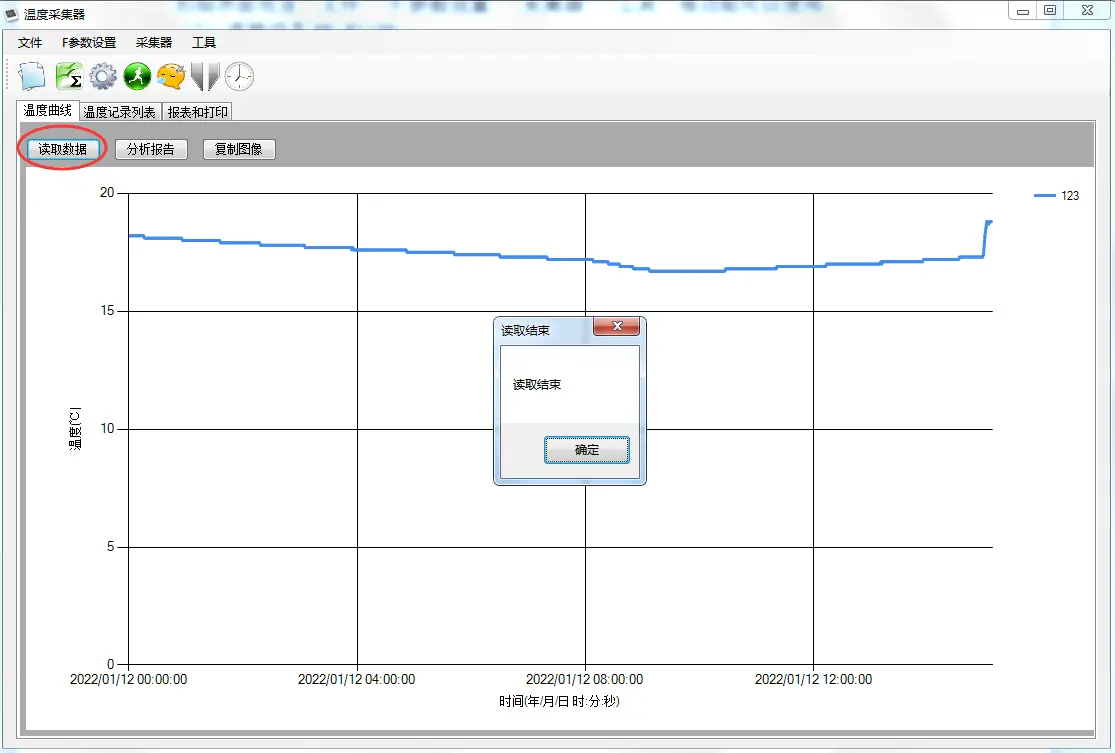Open the F参数设置 menu

point(89,43)
